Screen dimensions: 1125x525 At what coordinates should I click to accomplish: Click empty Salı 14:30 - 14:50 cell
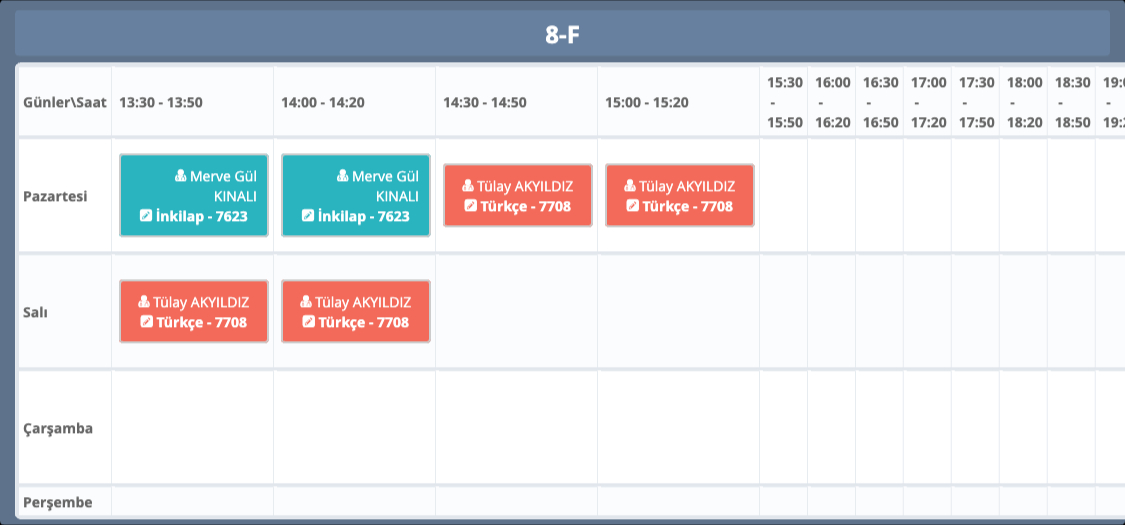tap(516, 312)
